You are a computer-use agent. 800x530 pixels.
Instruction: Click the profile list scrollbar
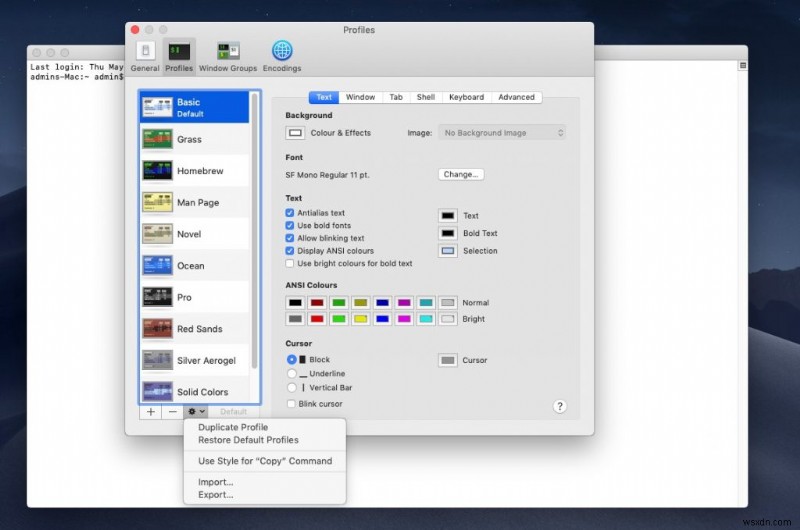point(255,231)
